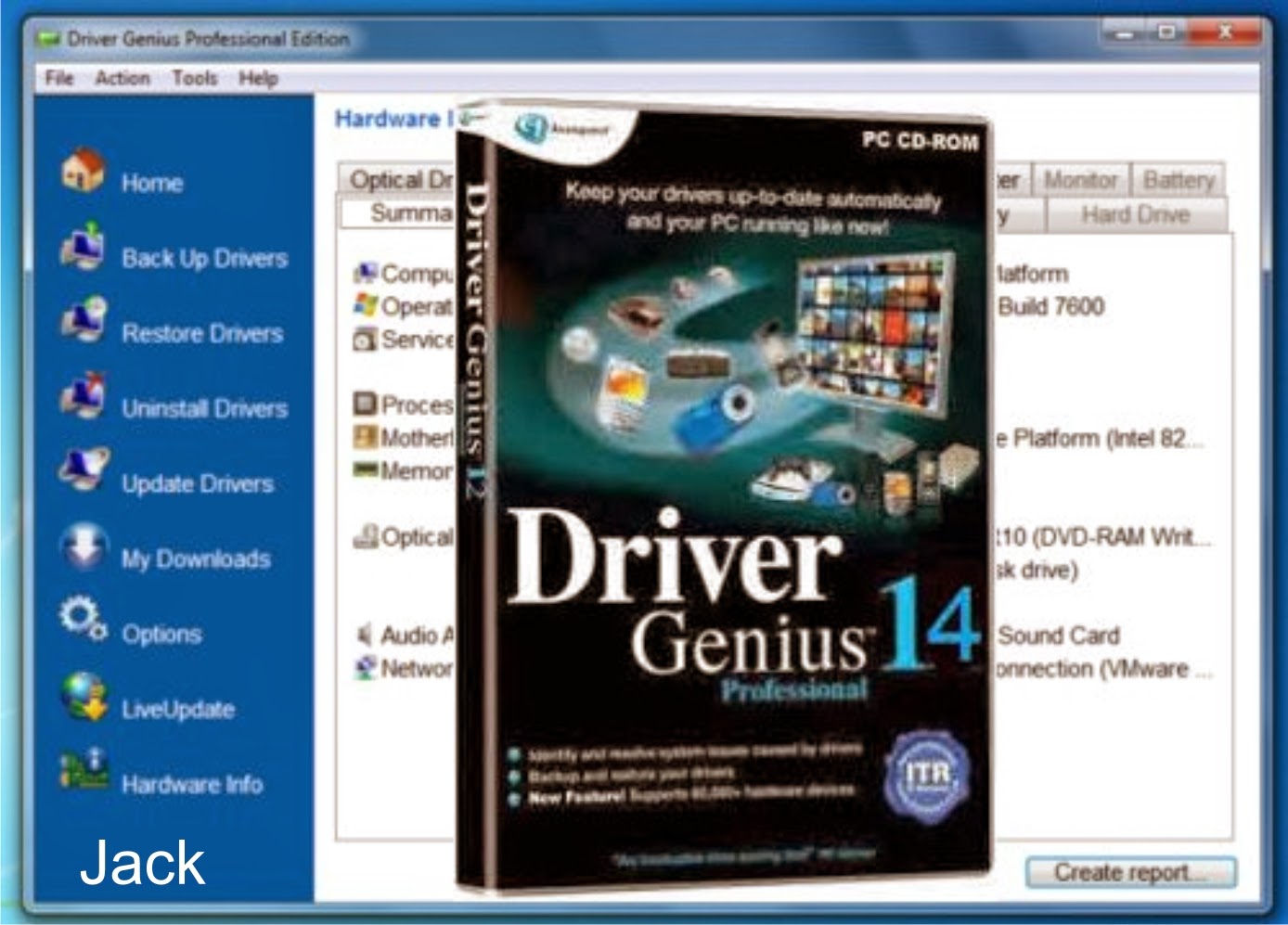Open Options in the sidebar
This screenshot has height=925, width=1288.
161,634
